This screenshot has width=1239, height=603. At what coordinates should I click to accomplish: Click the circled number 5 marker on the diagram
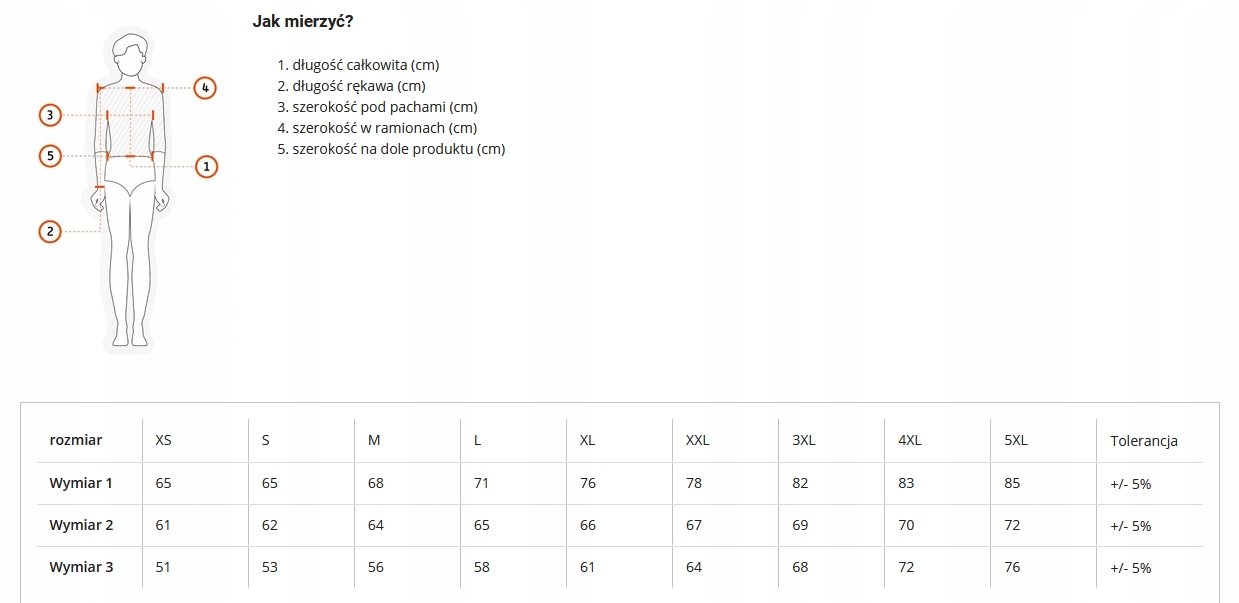[50, 156]
